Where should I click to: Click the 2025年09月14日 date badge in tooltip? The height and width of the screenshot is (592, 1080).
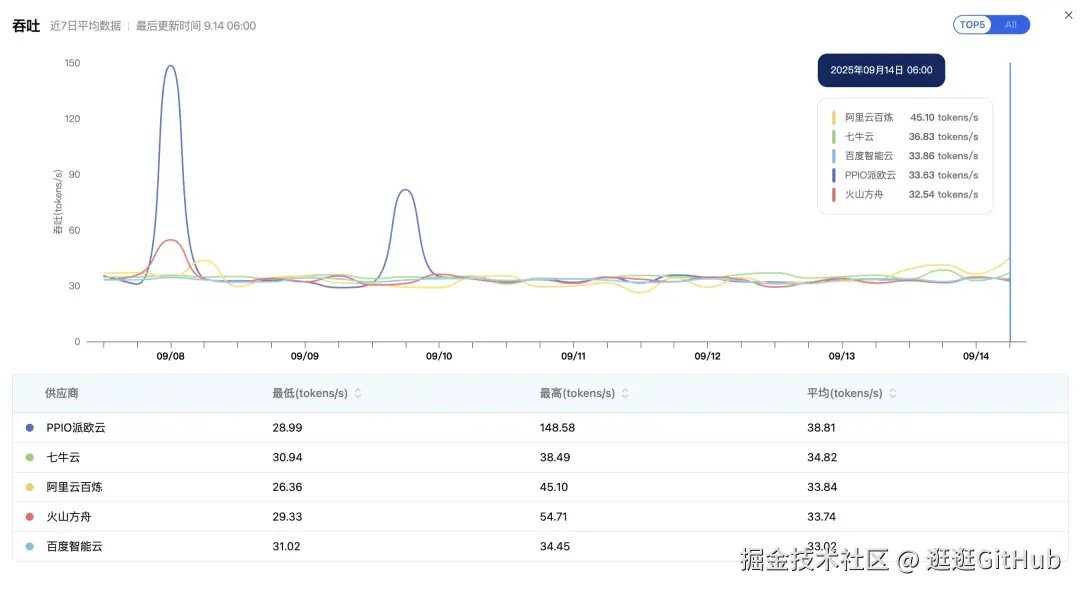click(x=881, y=70)
